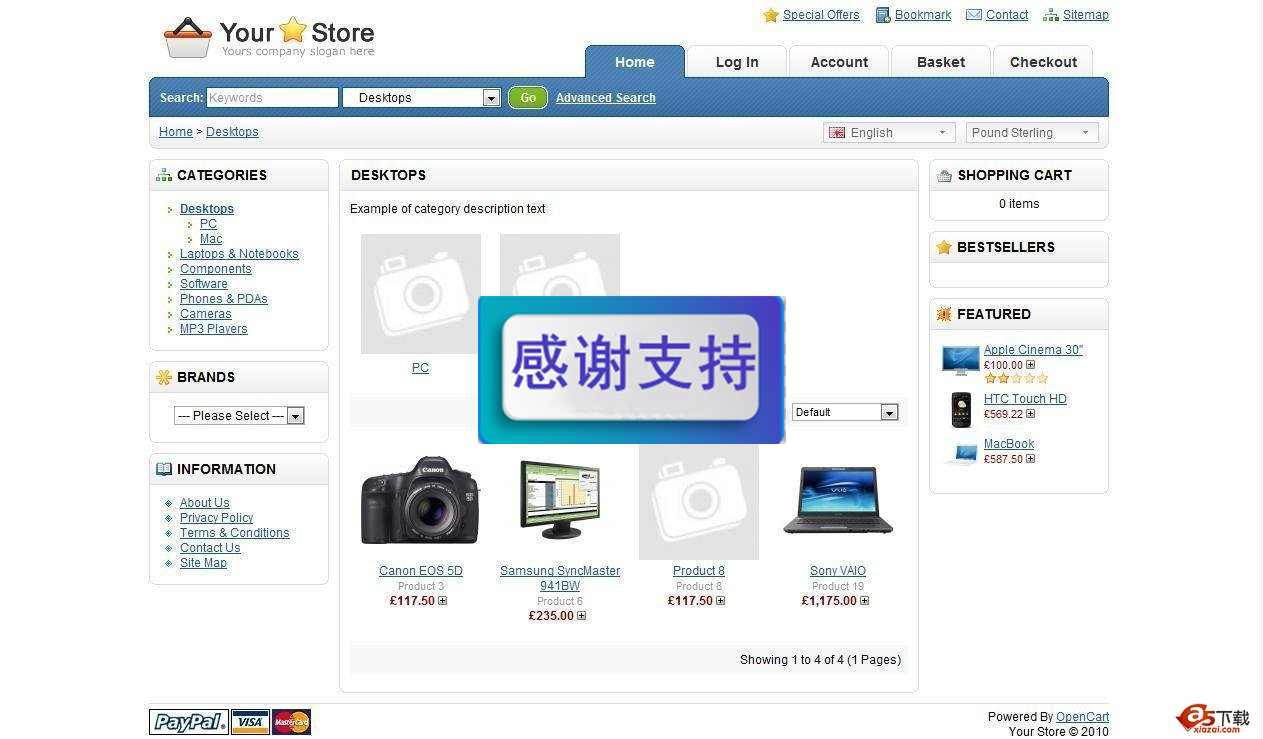Click the Canon EOS 5D product name
Viewport: 1263px width, 739px height.
[421, 571]
